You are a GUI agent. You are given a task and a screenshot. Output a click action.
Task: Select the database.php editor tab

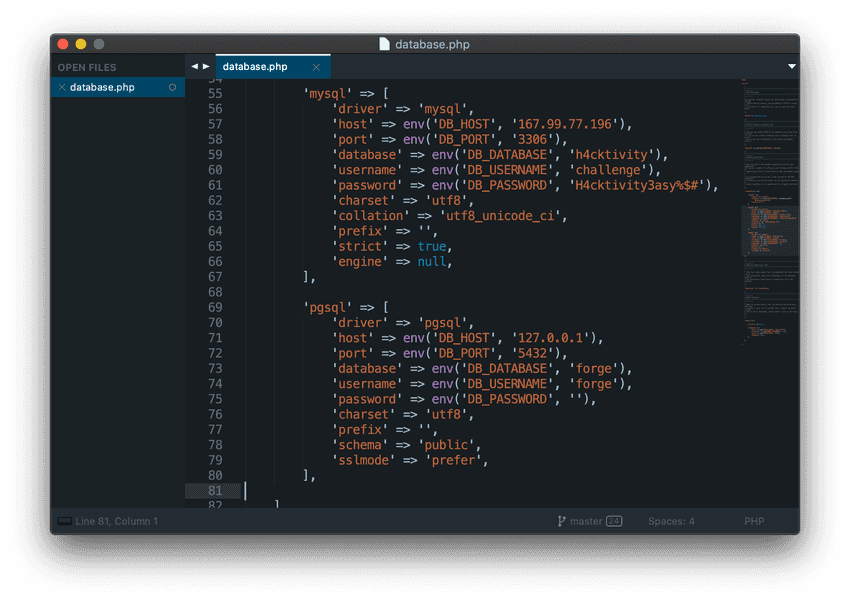point(255,67)
